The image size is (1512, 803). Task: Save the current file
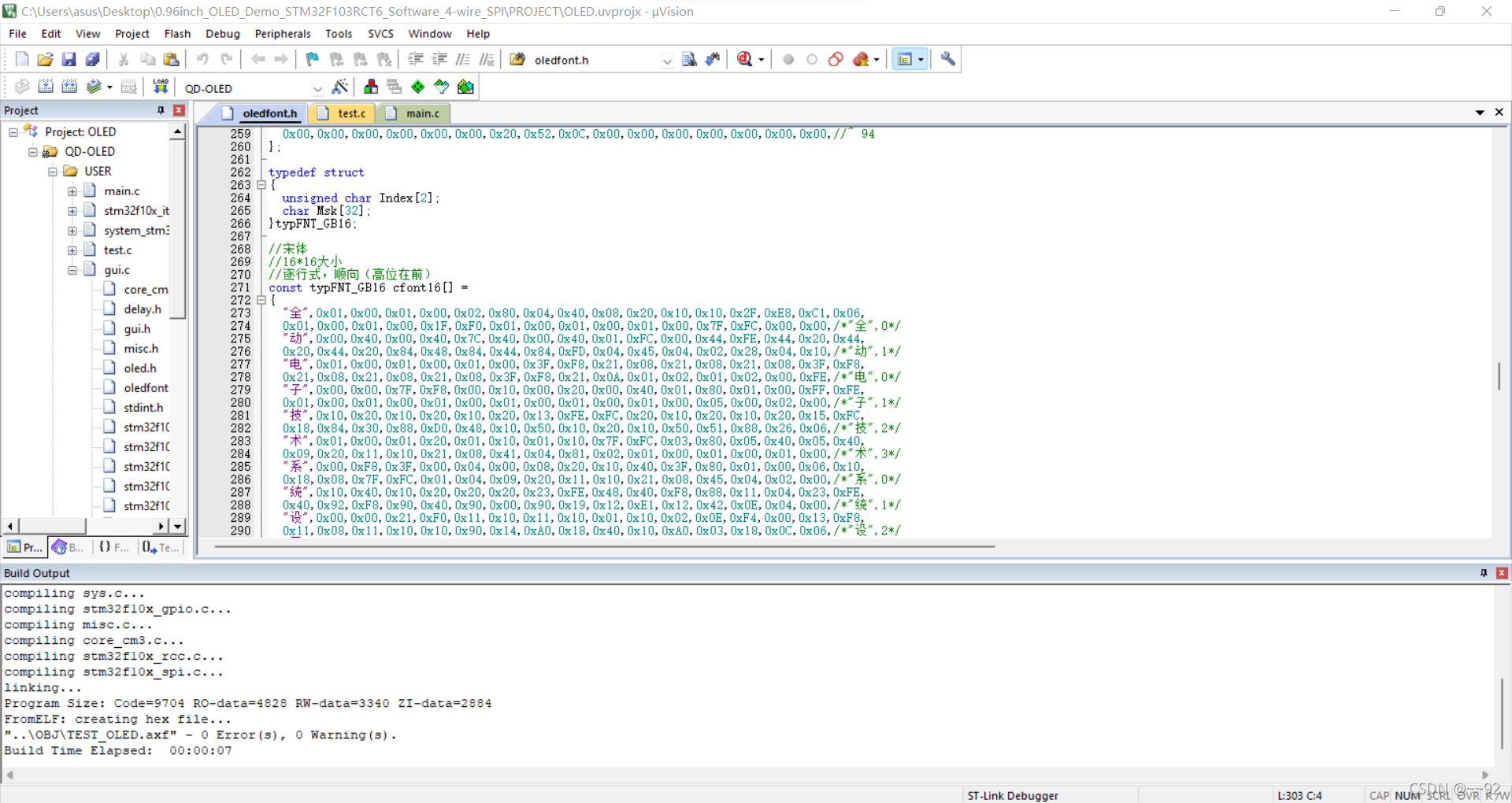69,59
